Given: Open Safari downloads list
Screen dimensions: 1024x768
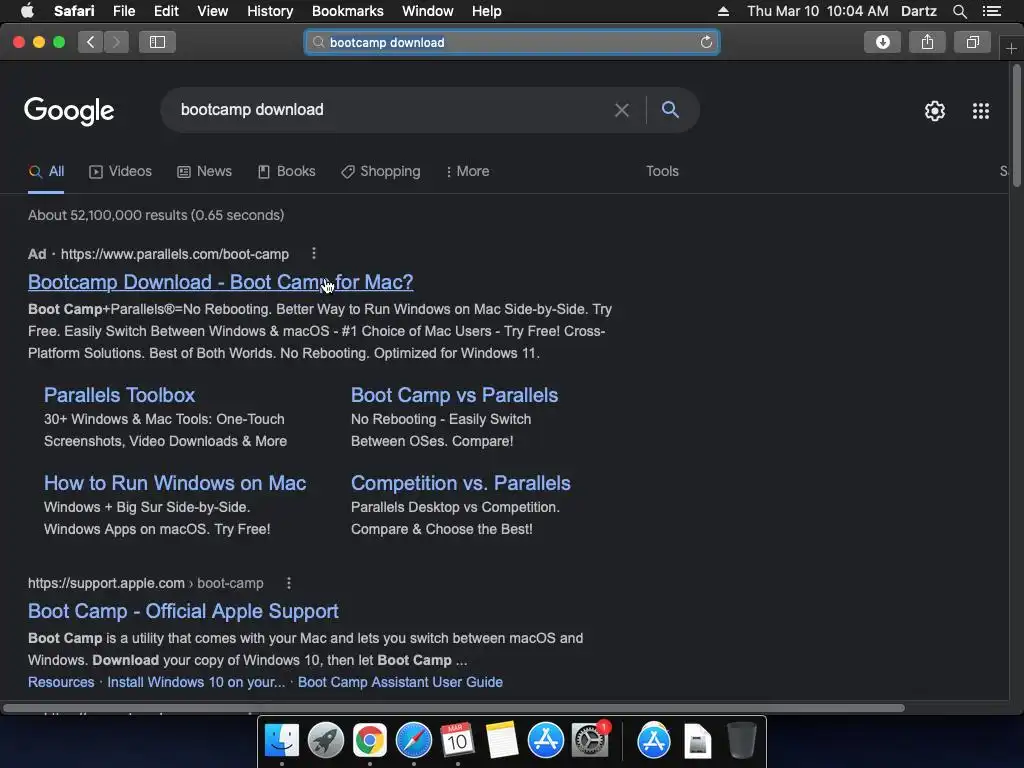Looking at the screenshot, I should pyautogui.click(x=882, y=42).
